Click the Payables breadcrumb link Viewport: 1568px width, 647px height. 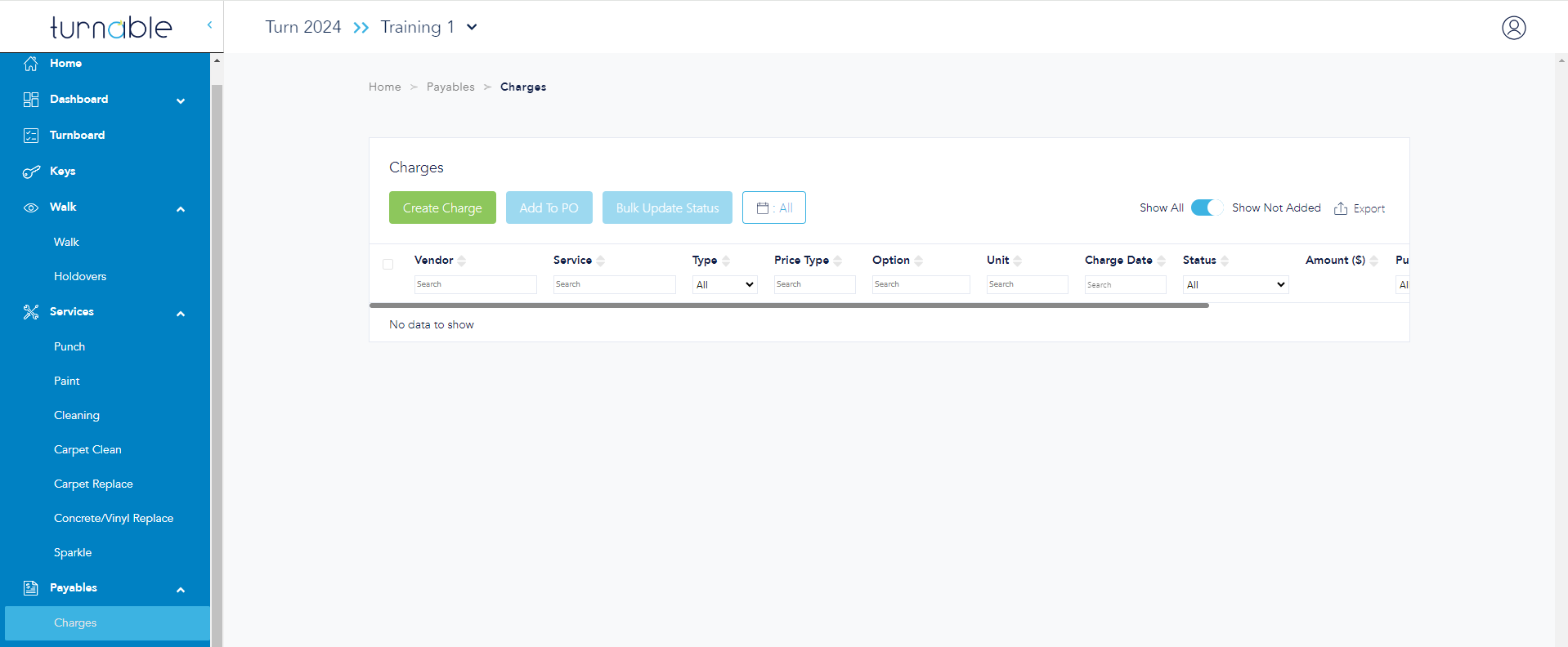[450, 87]
